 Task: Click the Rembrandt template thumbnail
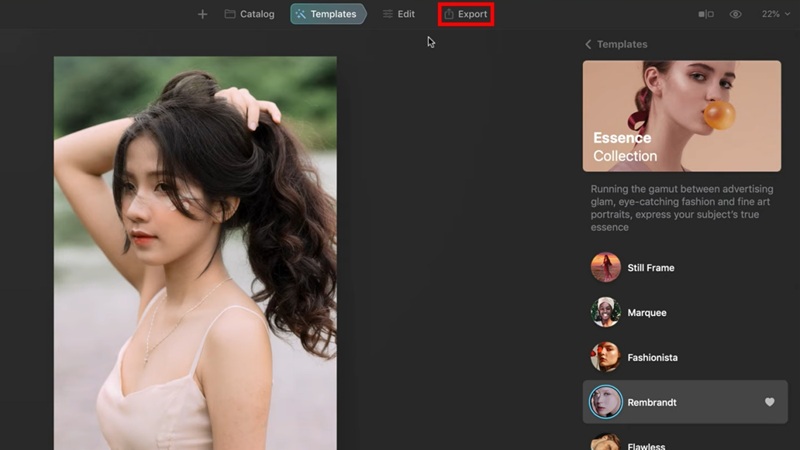[605, 402]
